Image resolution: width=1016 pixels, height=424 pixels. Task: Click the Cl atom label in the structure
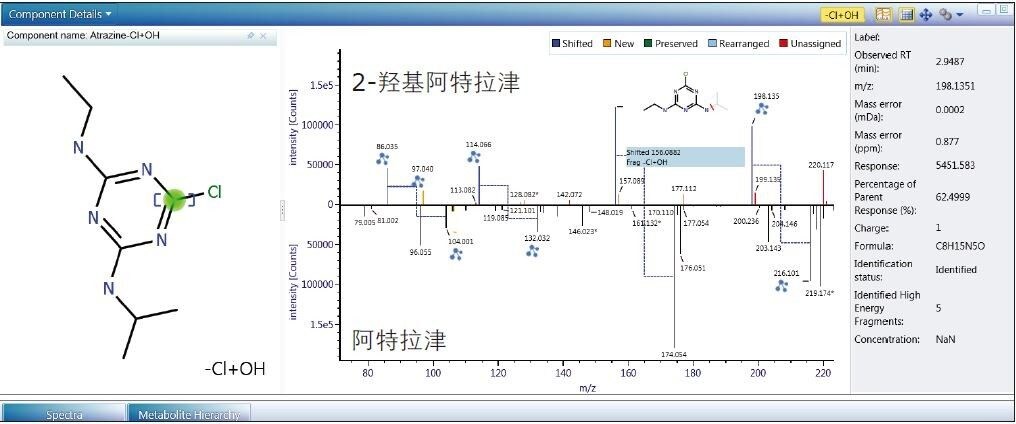click(214, 192)
